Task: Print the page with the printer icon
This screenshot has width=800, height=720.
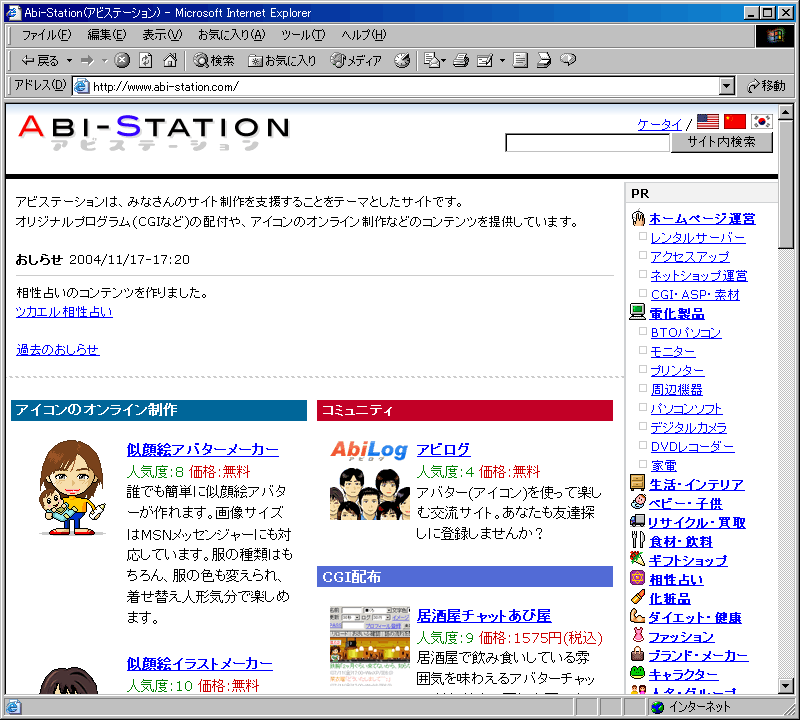Action: [460, 60]
